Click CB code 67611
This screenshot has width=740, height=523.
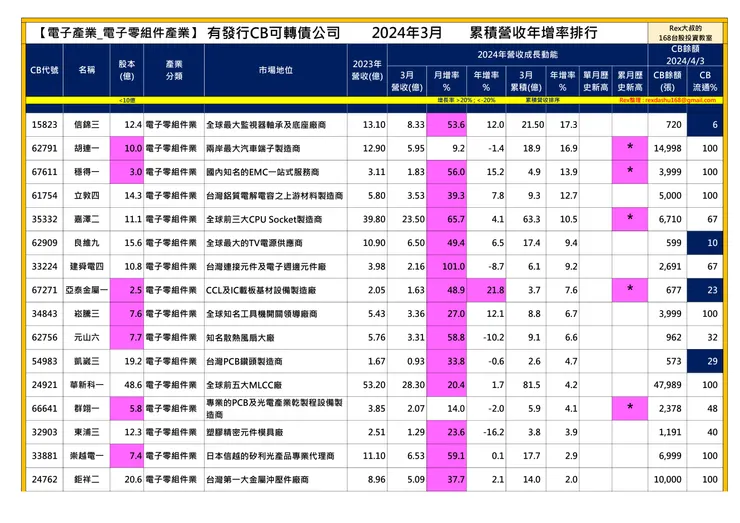[x=44, y=172]
